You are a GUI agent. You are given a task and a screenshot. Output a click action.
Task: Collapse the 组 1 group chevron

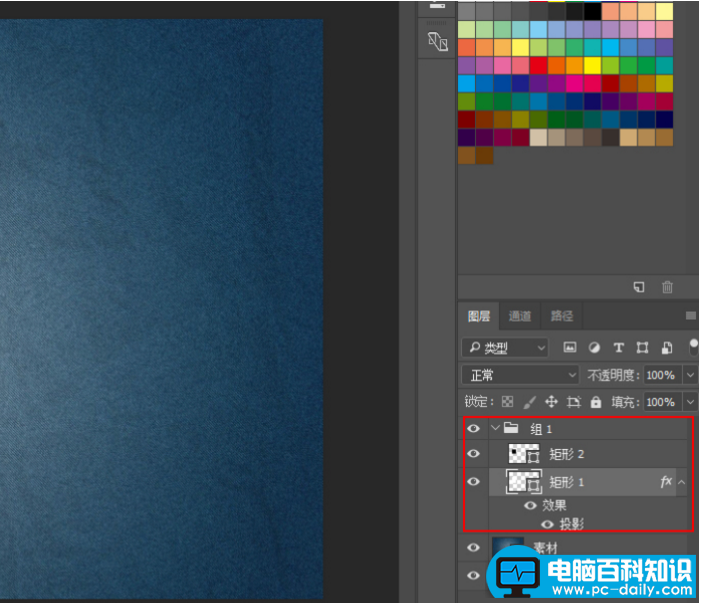495,428
